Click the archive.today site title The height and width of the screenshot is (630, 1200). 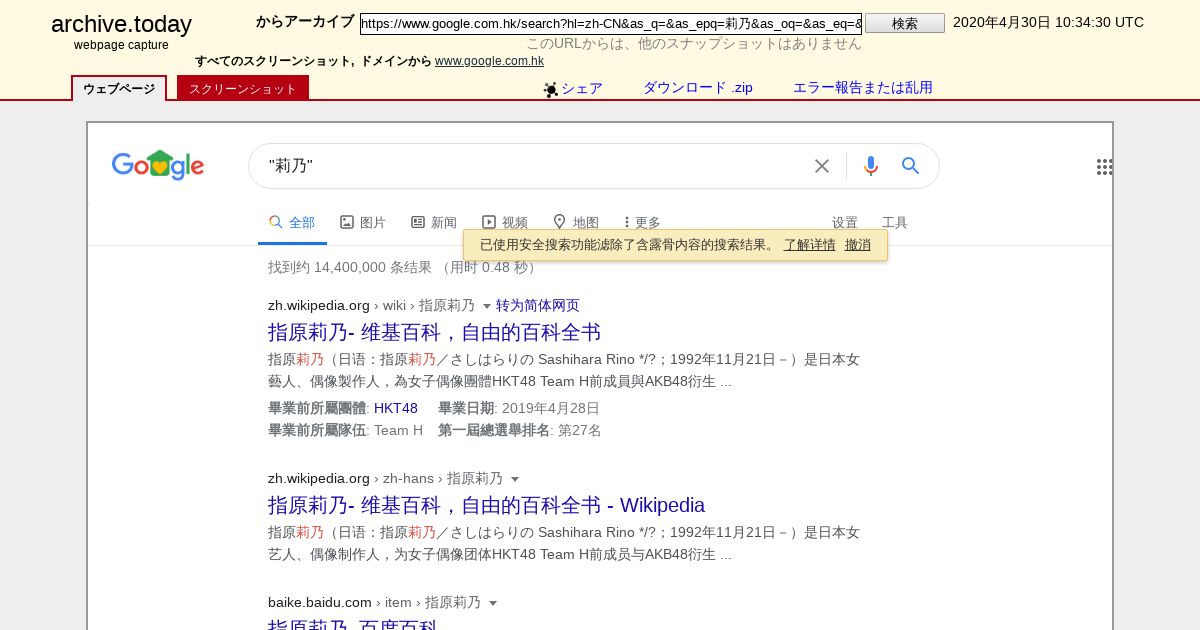point(121,25)
